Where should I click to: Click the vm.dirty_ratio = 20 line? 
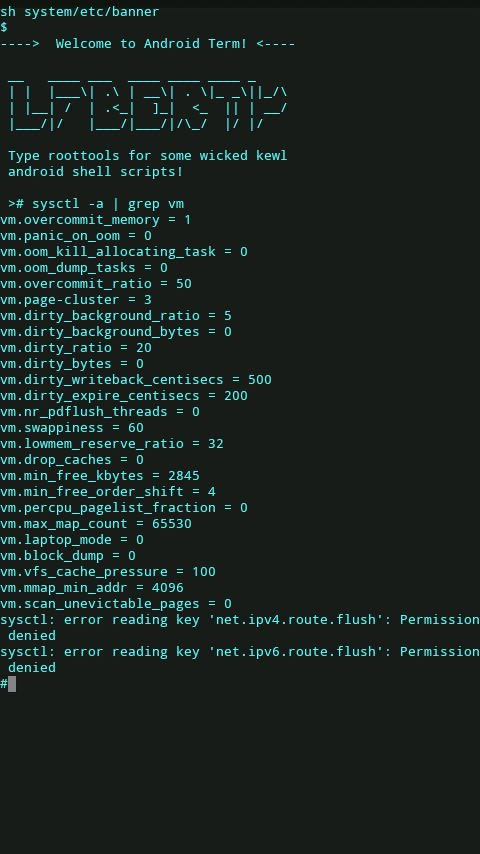pos(76,347)
